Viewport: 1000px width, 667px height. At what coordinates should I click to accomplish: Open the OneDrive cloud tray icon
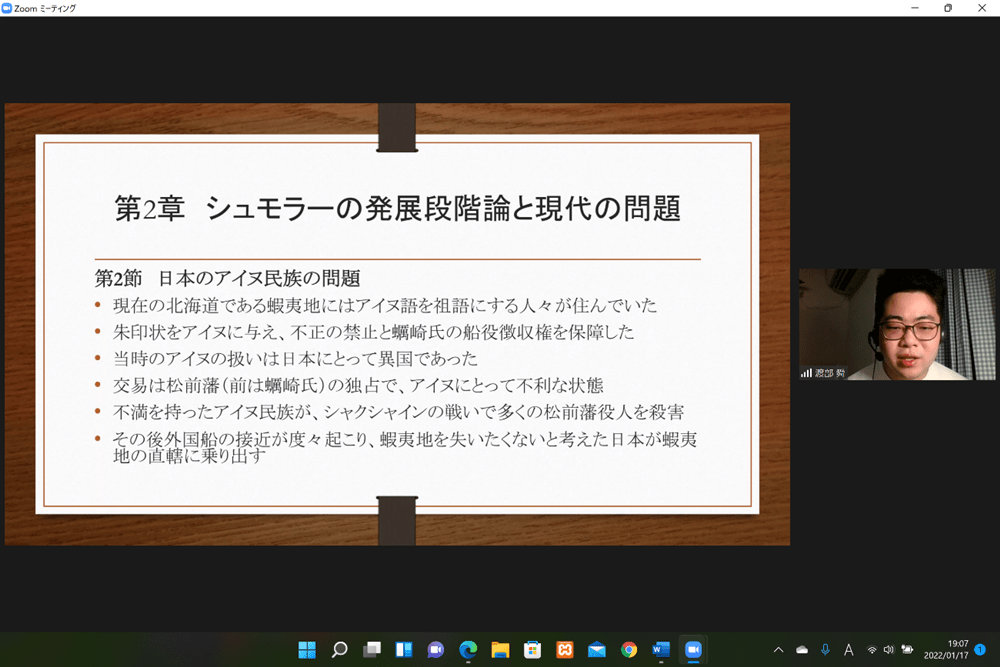[801, 650]
